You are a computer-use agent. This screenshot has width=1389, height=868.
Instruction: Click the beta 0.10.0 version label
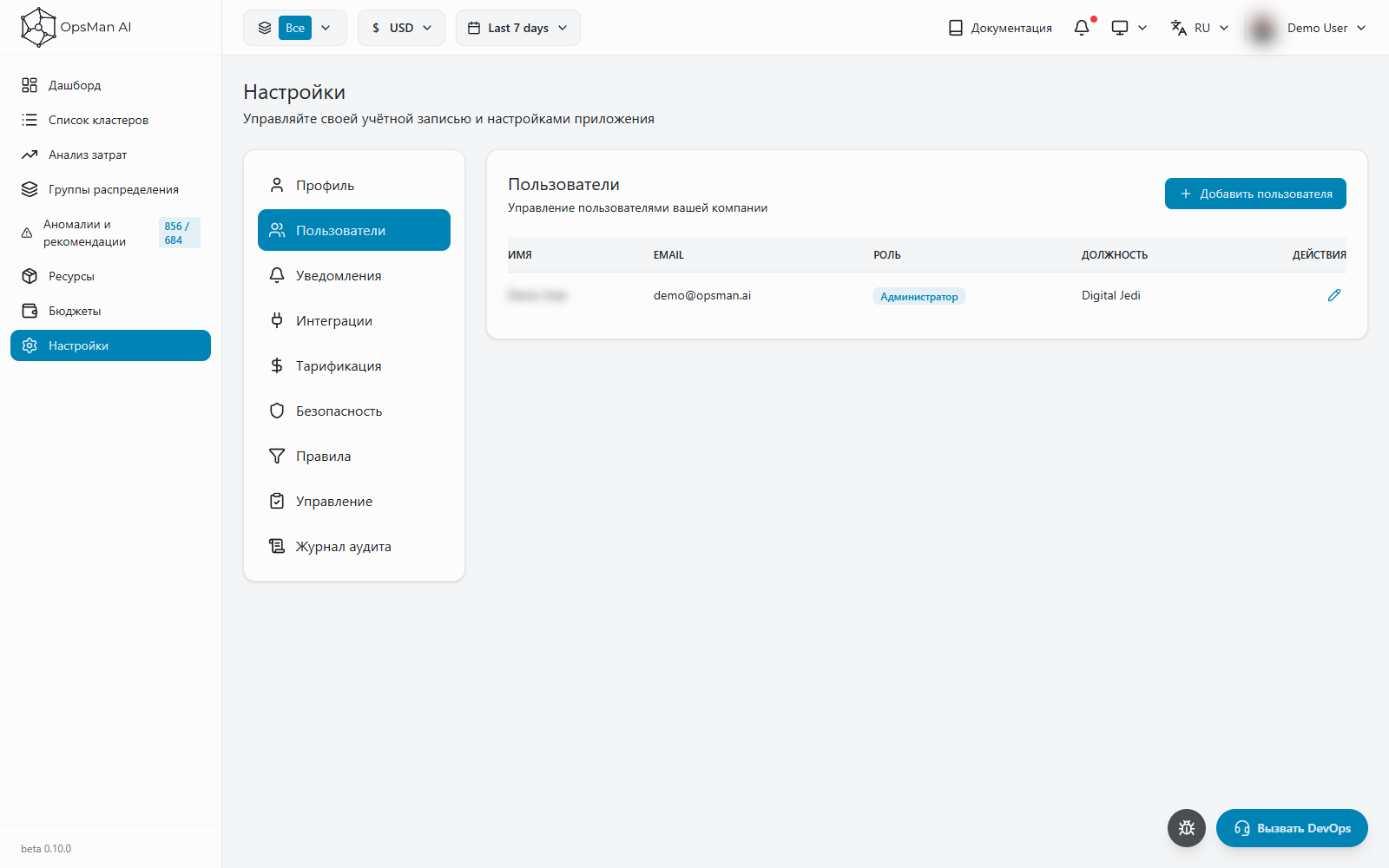(46, 849)
